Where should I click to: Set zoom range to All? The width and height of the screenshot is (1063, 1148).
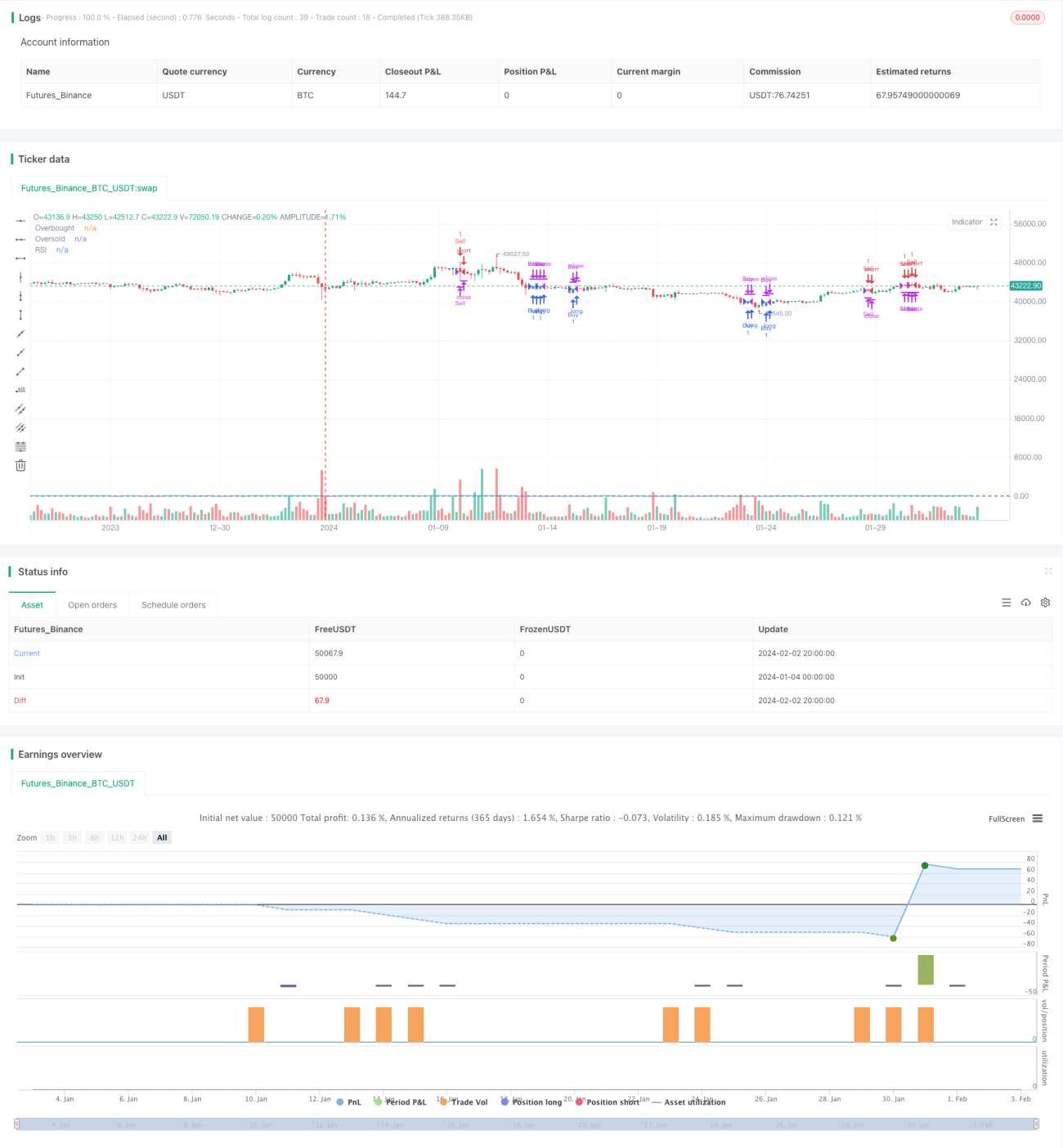162,837
